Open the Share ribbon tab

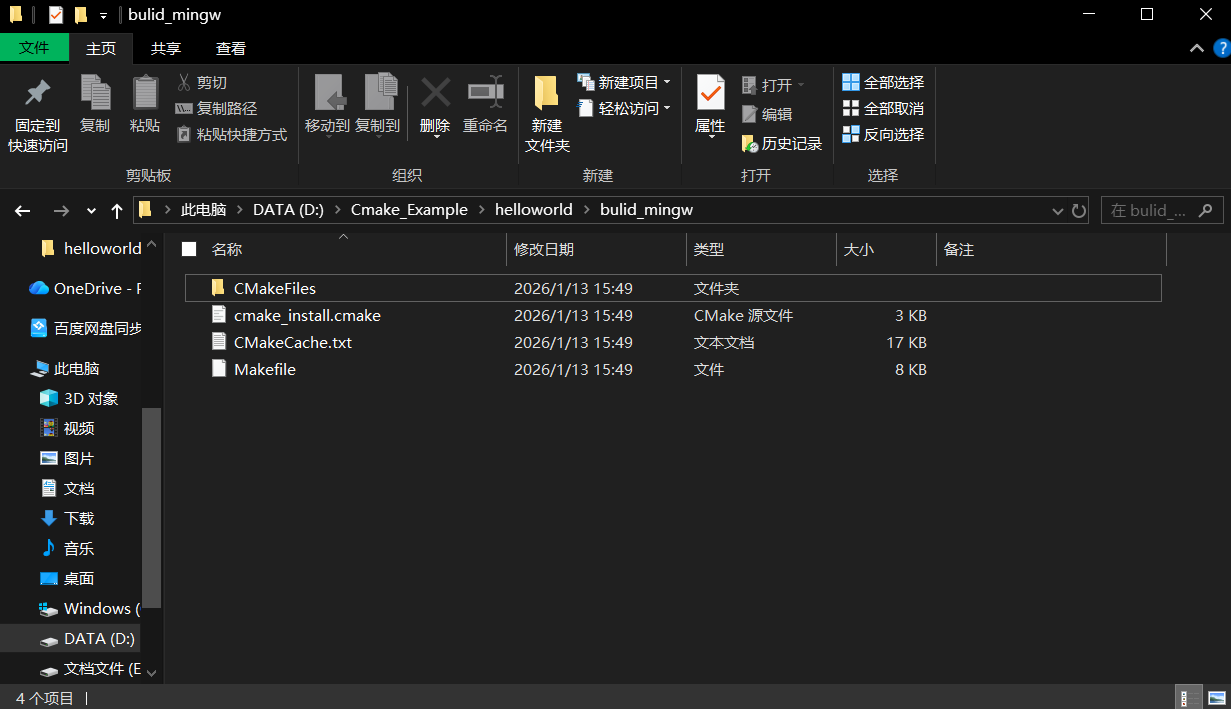(166, 48)
